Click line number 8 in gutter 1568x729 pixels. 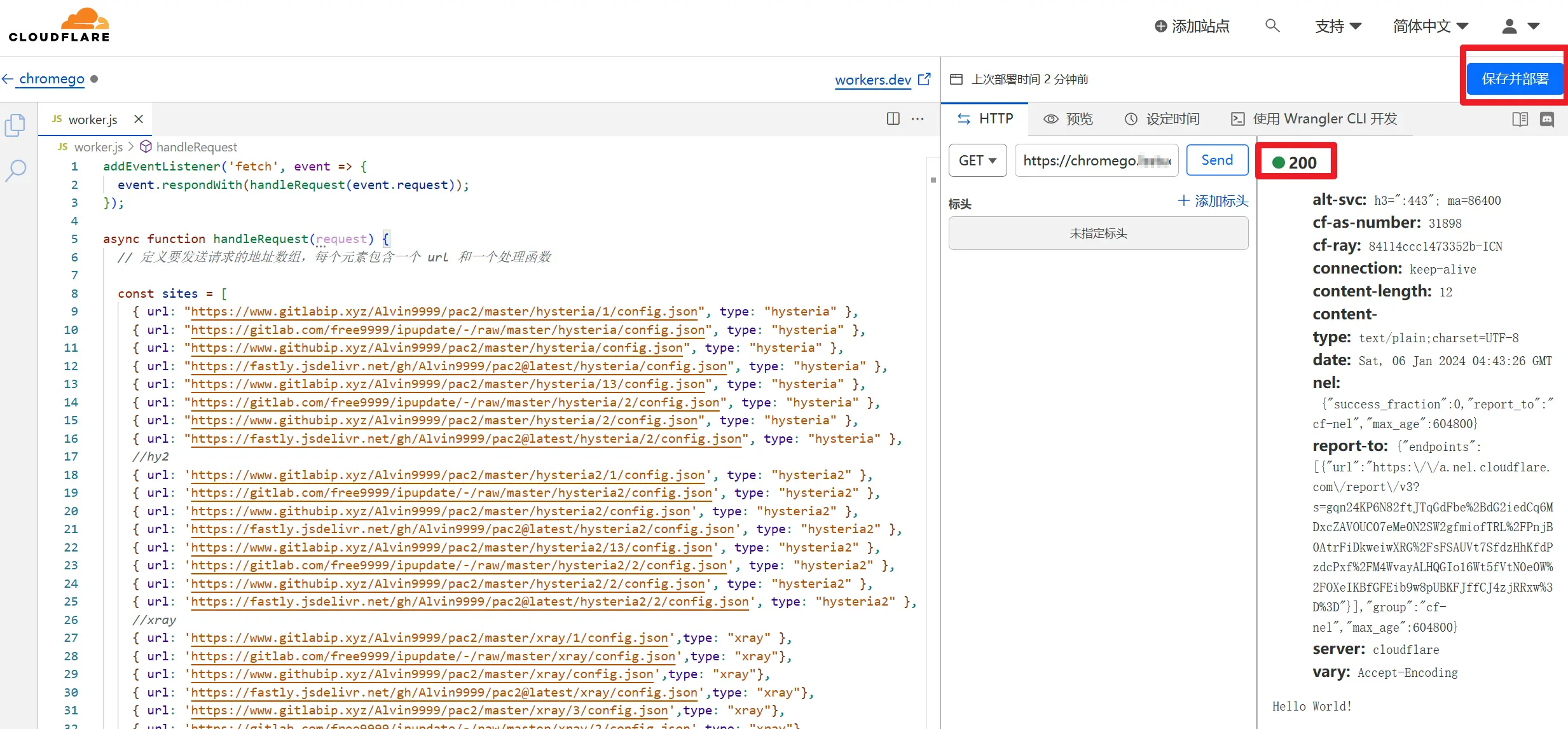(74, 293)
